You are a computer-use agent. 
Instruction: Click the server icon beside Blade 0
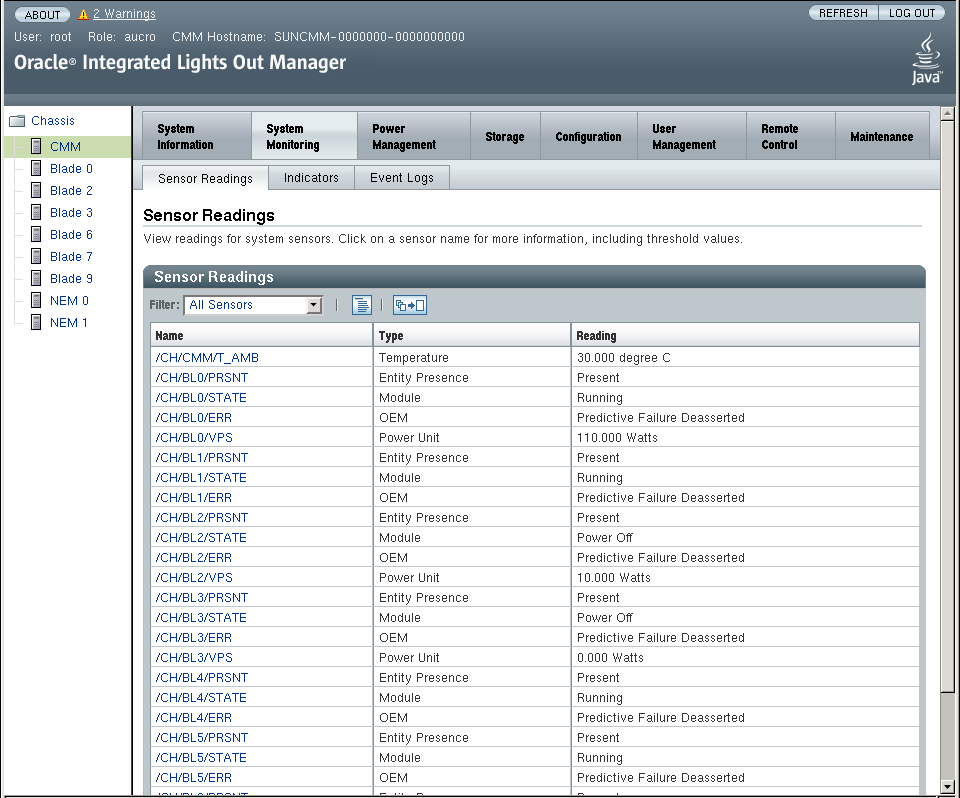click(x=37, y=168)
